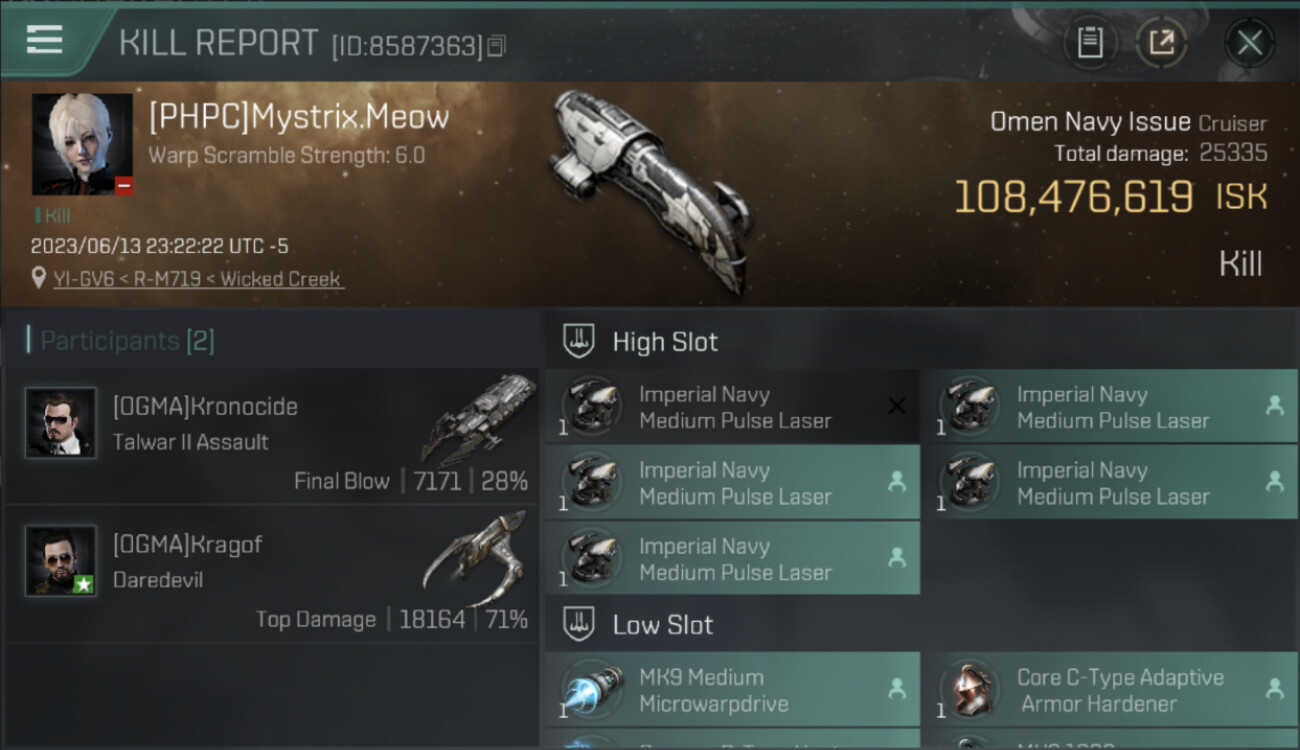The width and height of the screenshot is (1300, 750).
Task: Click the clipboard notes icon
Action: (x=1090, y=43)
